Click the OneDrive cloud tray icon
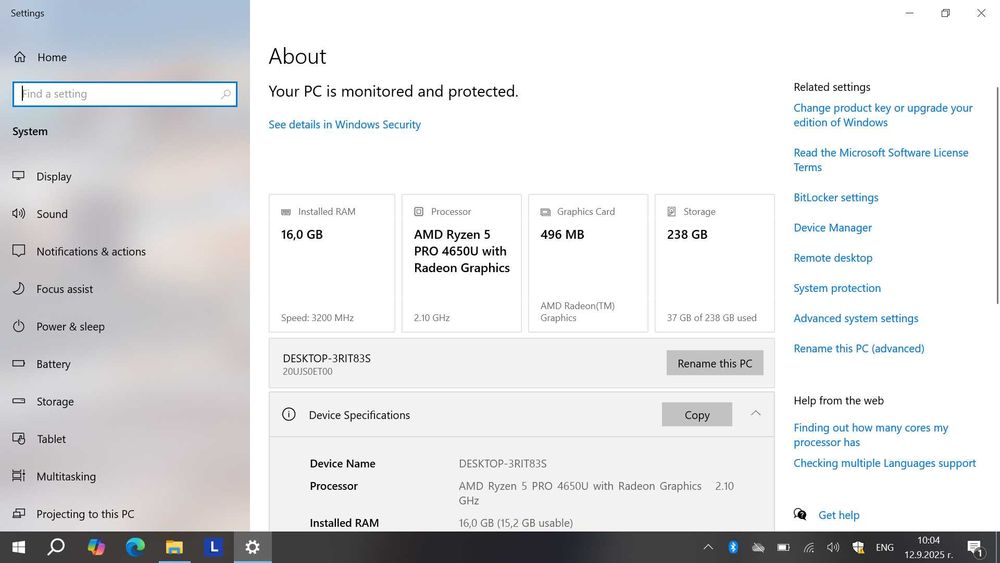 (x=758, y=547)
